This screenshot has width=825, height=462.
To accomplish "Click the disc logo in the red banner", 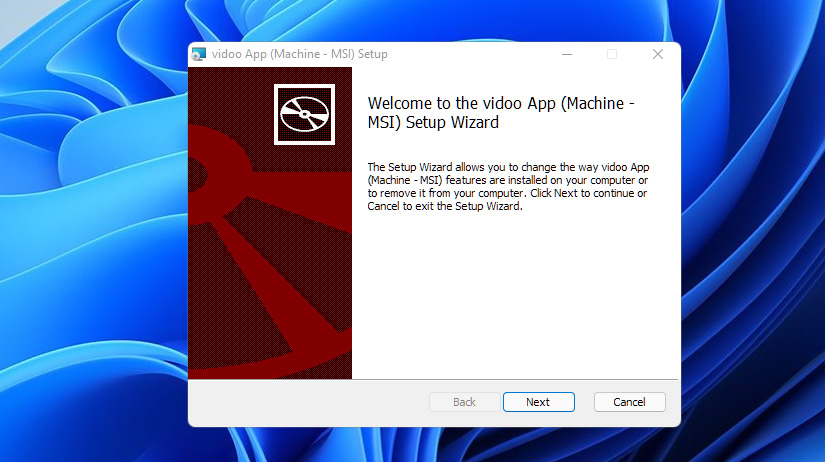I will pyautogui.click(x=305, y=114).
